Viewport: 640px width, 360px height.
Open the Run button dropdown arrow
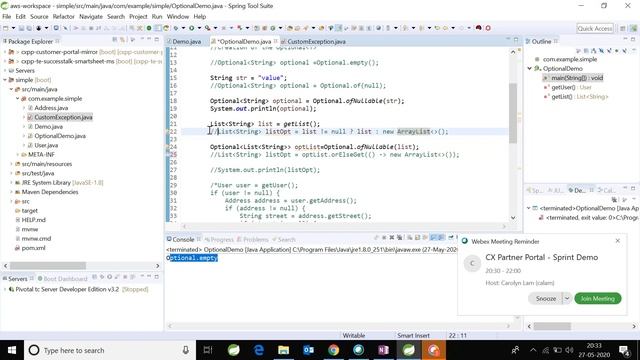point(199,28)
